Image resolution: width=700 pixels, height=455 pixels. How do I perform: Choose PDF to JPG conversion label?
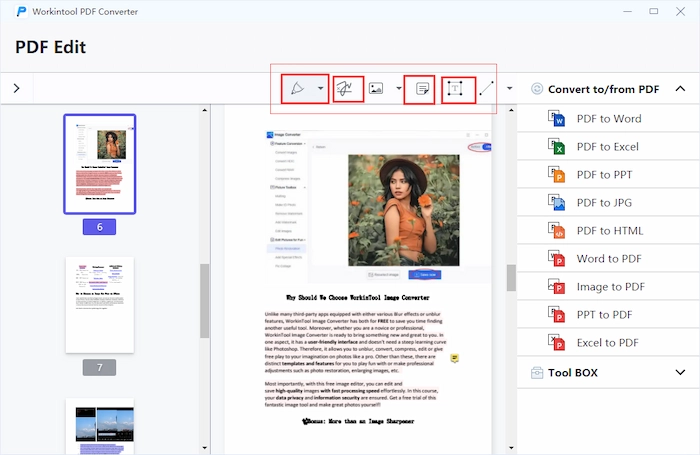[604, 203]
